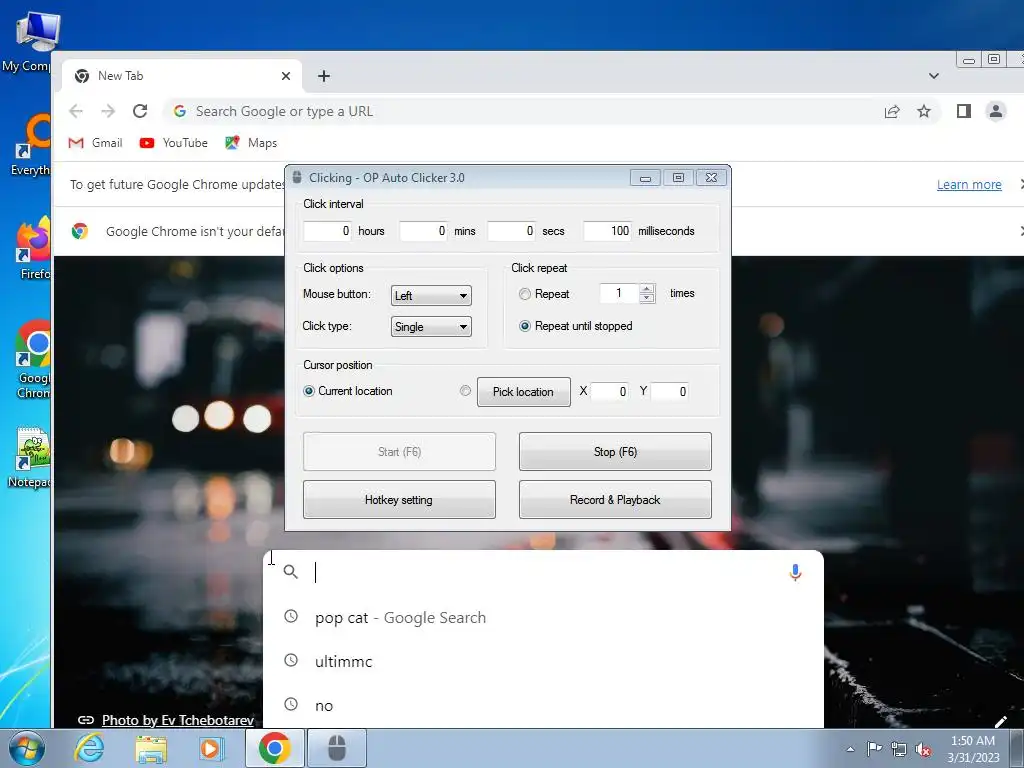Click Learn more link in Chrome
Viewport: 1024px width, 768px height.
click(969, 185)
